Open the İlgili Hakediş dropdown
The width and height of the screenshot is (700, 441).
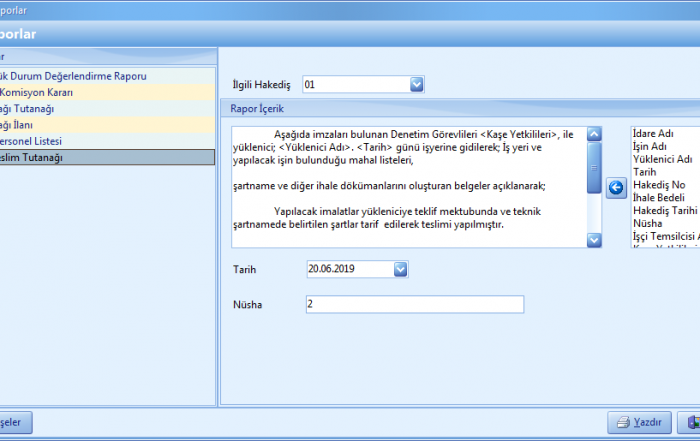417,85
